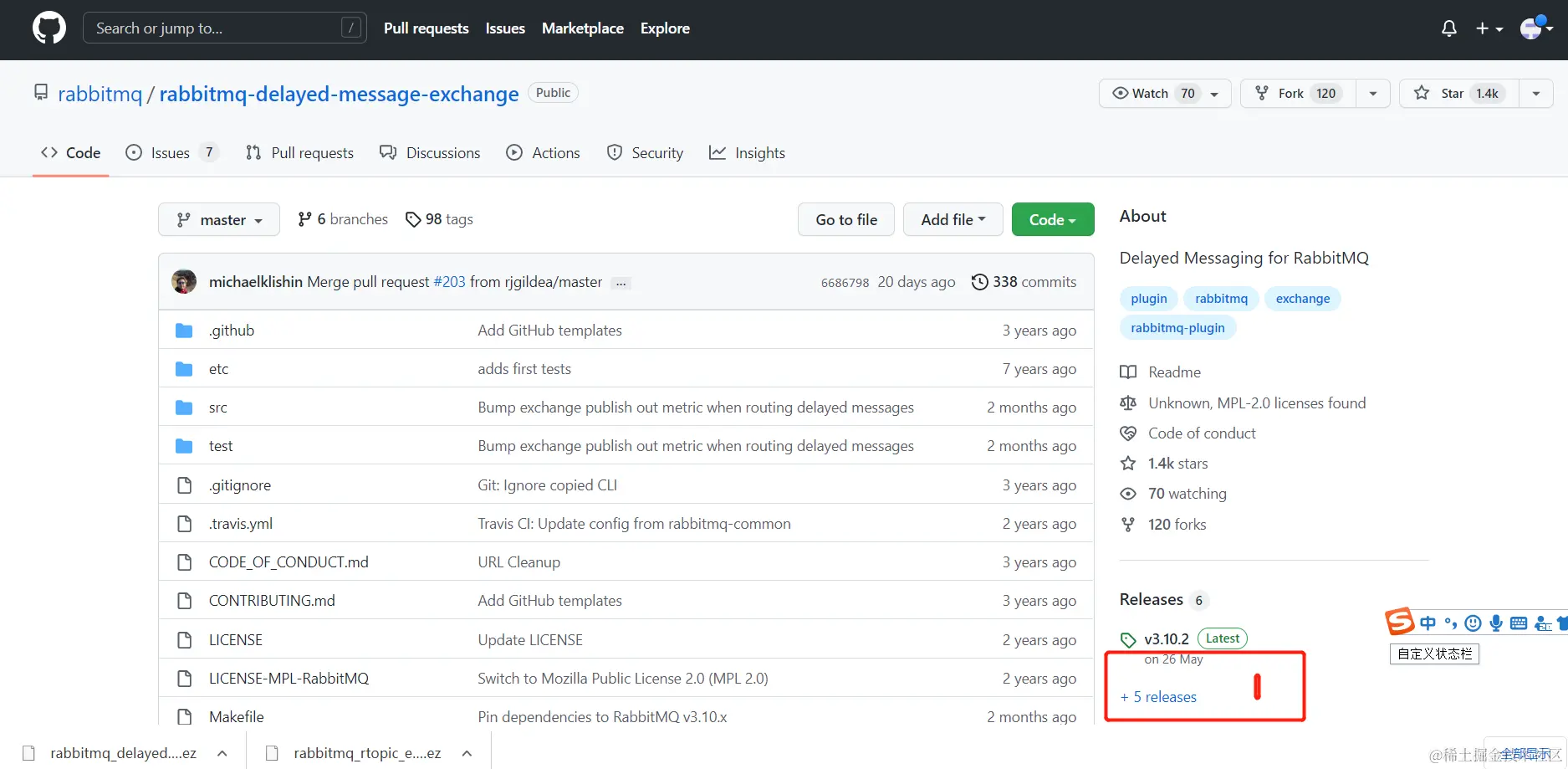The width and height of the screenshot is (1568, 769).
Task: Open Pull requests in the top navigation
Action: click(426, 28)
